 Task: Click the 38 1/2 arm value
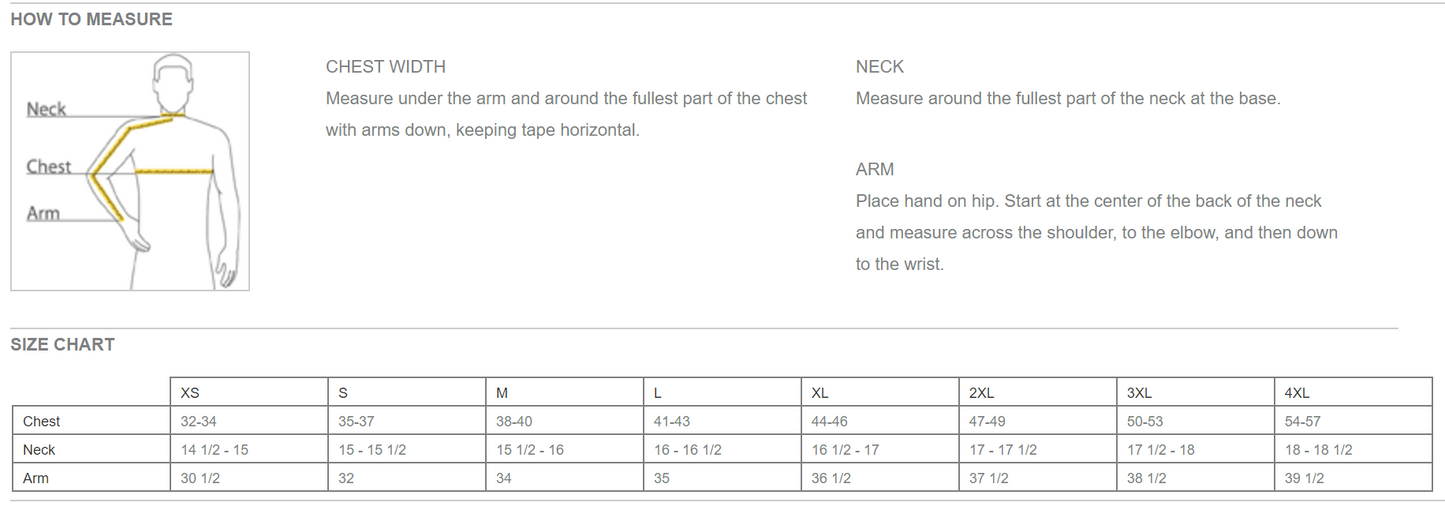coord(1146,478)
